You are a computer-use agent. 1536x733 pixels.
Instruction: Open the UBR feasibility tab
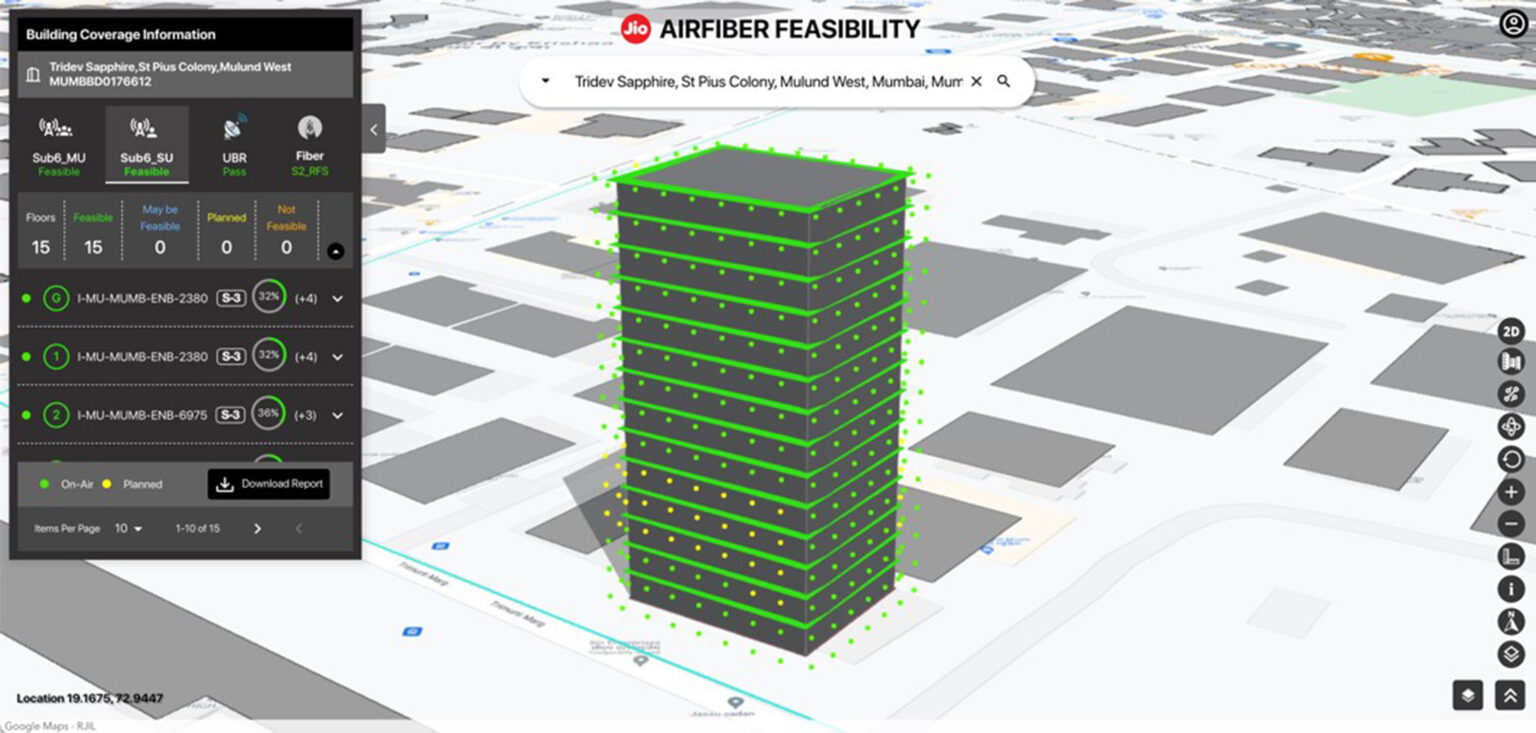[233, 143]
